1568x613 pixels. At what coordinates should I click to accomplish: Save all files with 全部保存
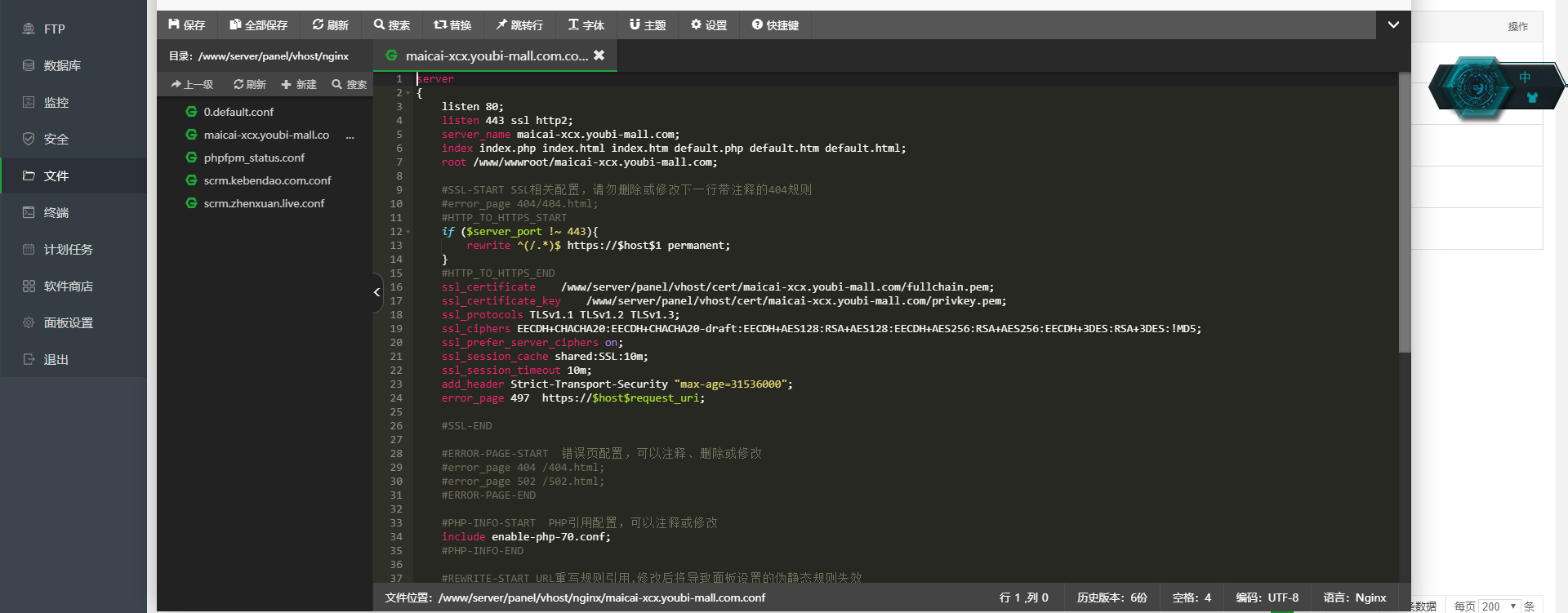(258, 25)
